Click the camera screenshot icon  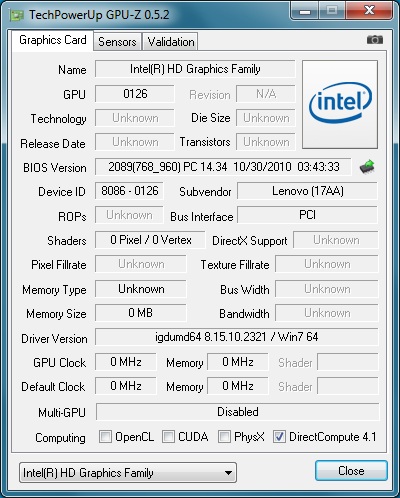pos(375,40)
